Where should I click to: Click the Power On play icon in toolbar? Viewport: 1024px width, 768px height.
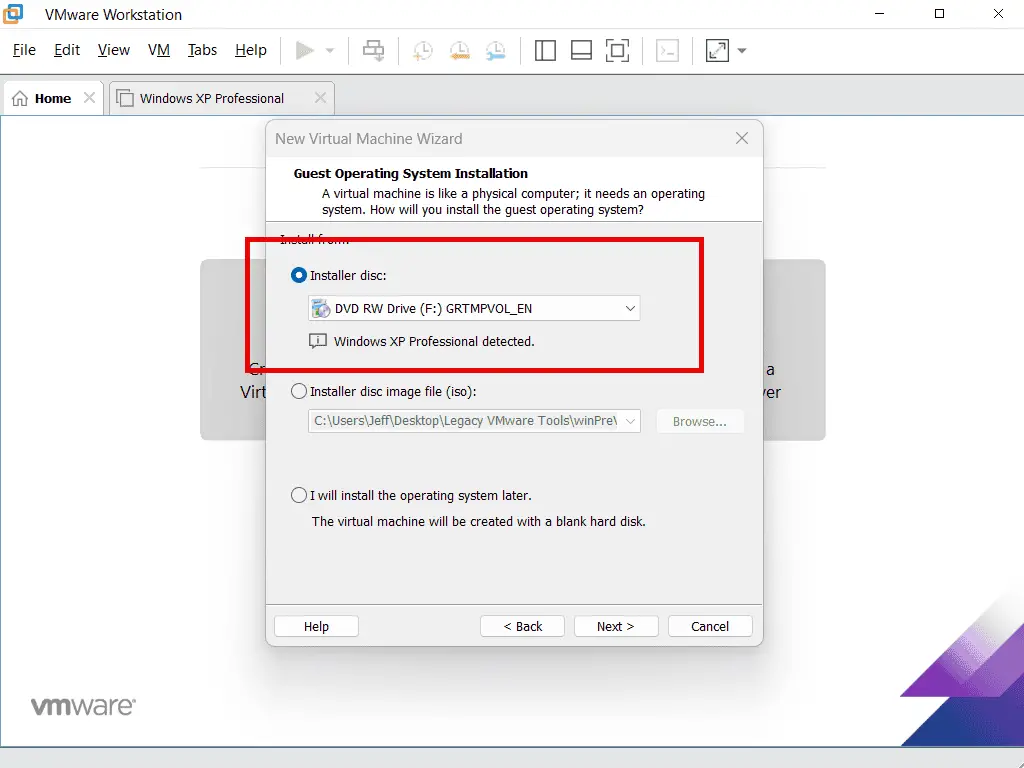pyautogui.click(x=304, y=50)
